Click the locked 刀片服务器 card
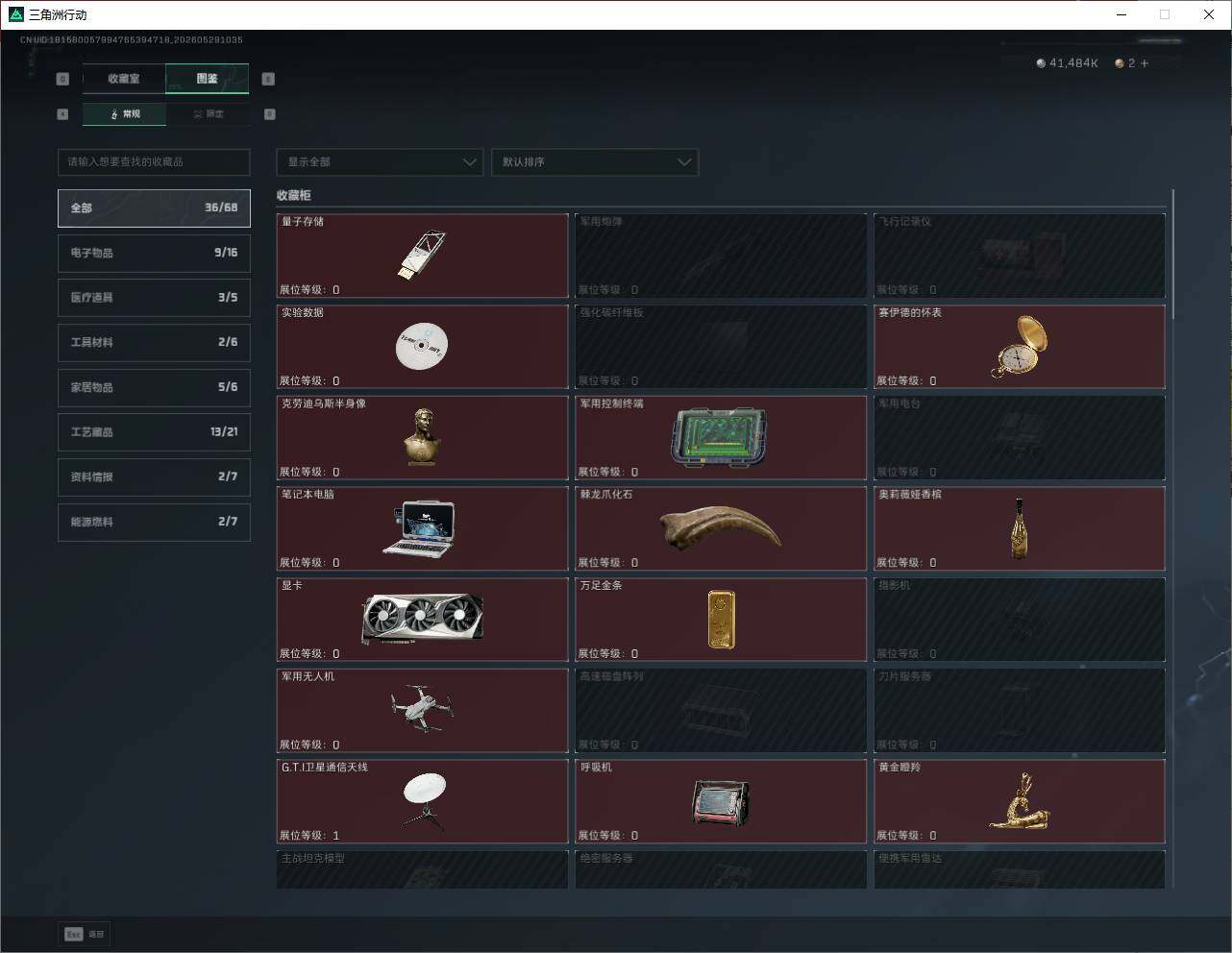The image size is (1232, 953). coord(1019,711)
